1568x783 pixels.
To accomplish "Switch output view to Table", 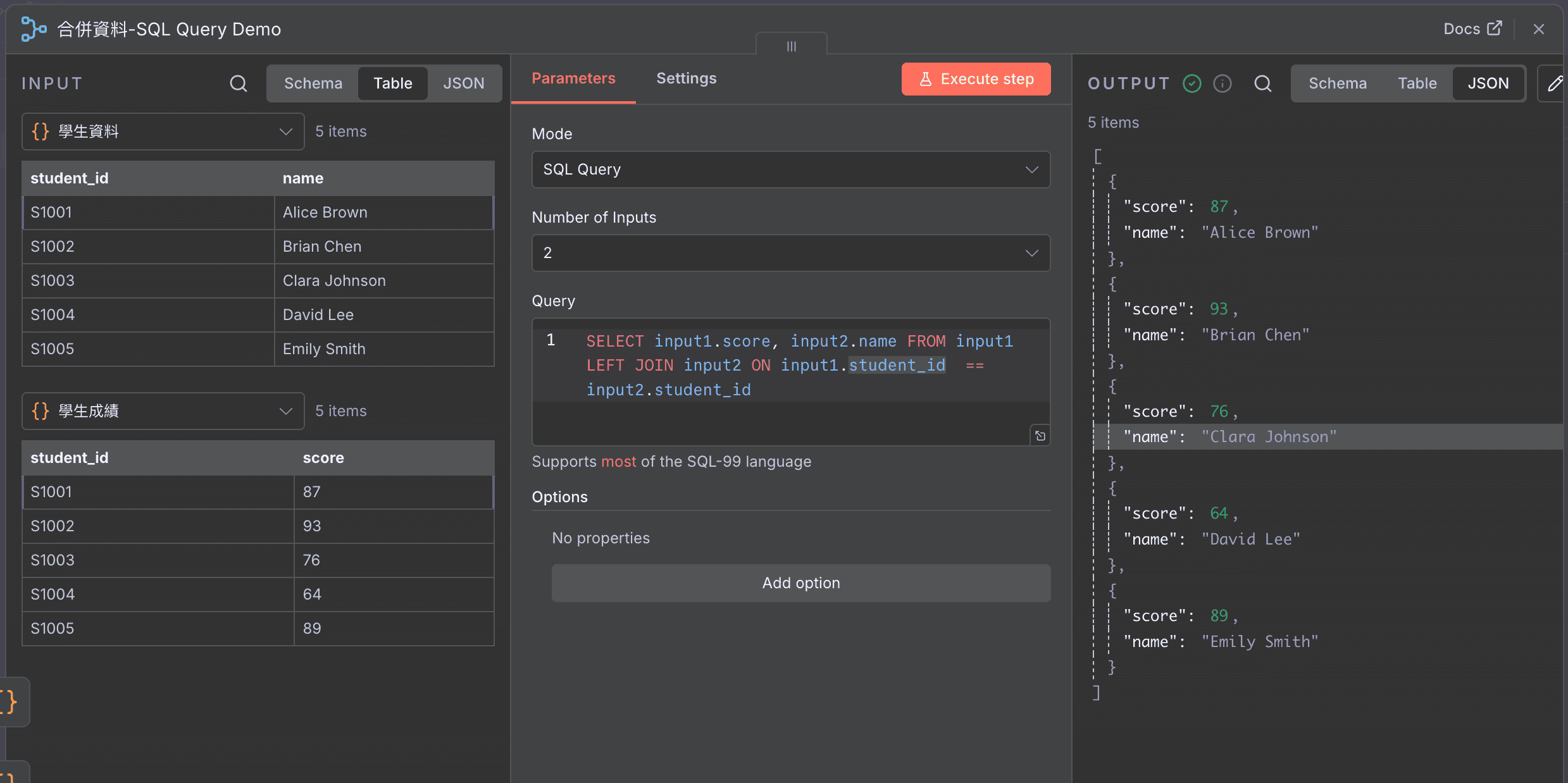I will [x=1417, y=83].
